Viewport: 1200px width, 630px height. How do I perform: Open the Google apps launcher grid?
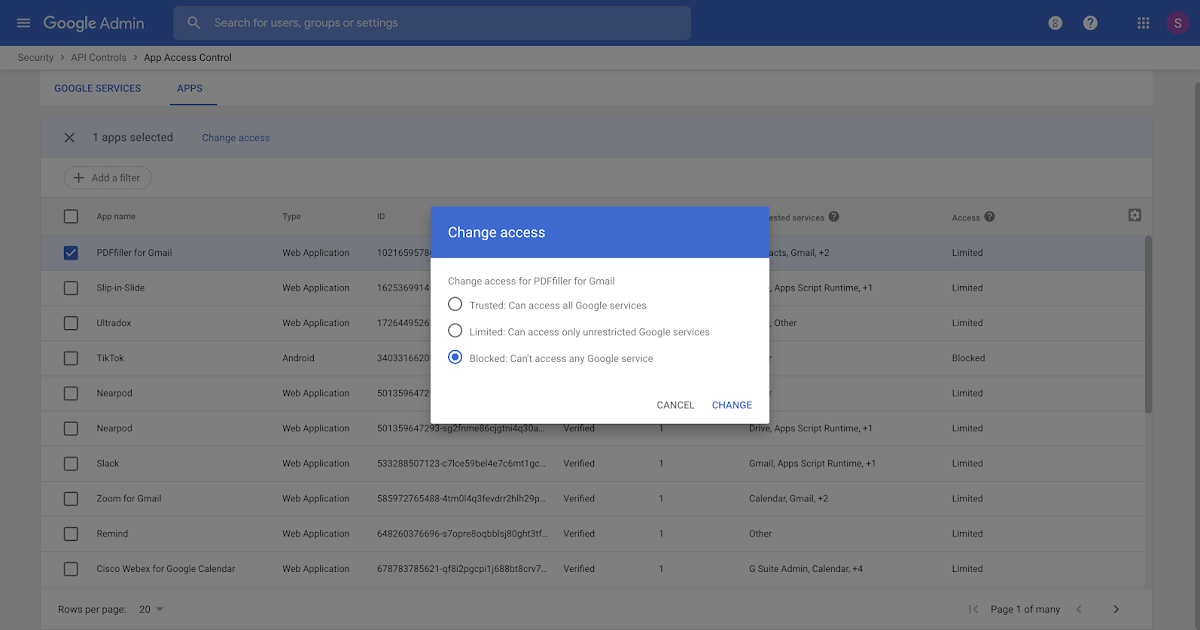point(1143,22)
